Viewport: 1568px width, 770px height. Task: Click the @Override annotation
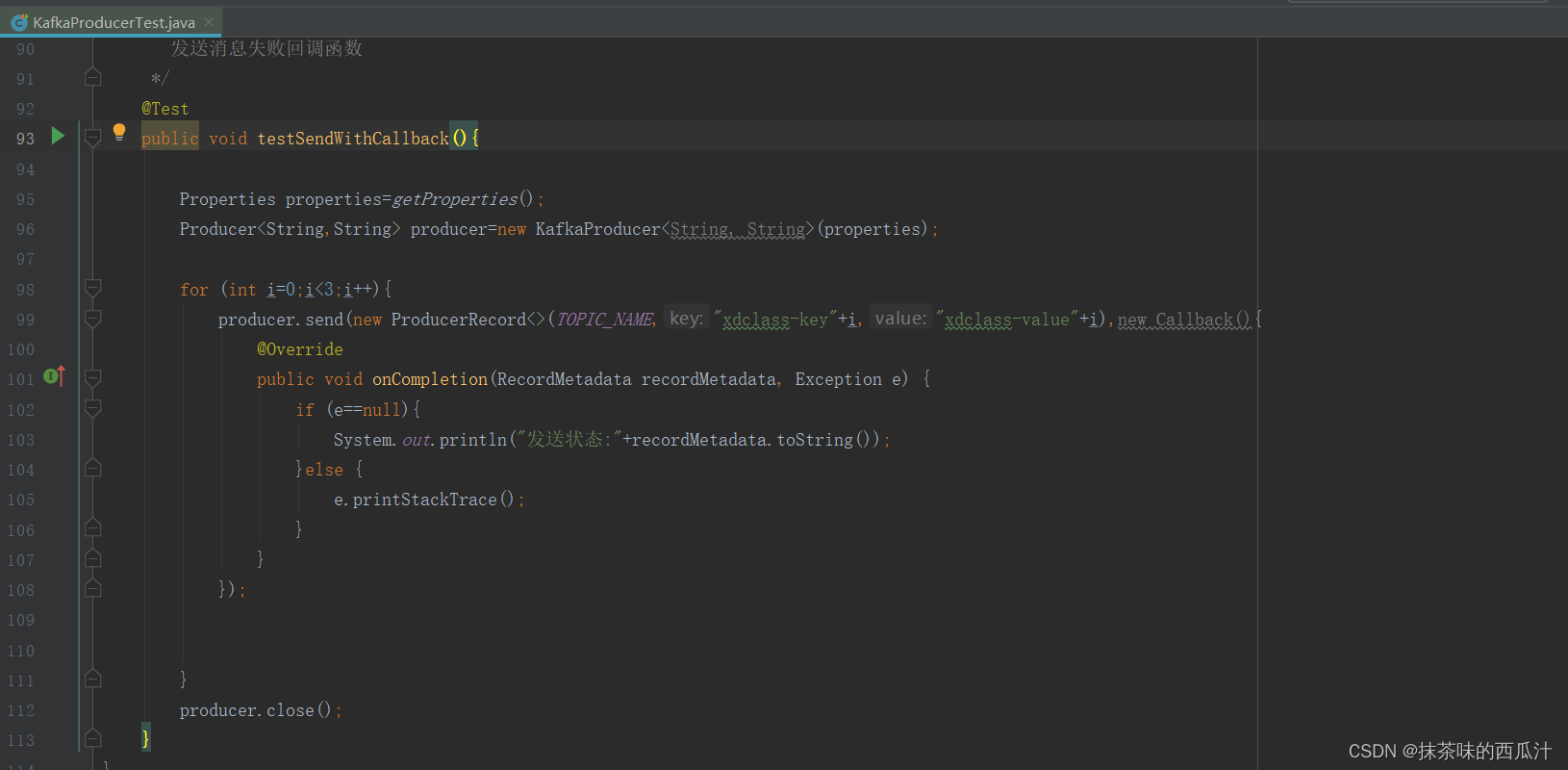[299, 349]
